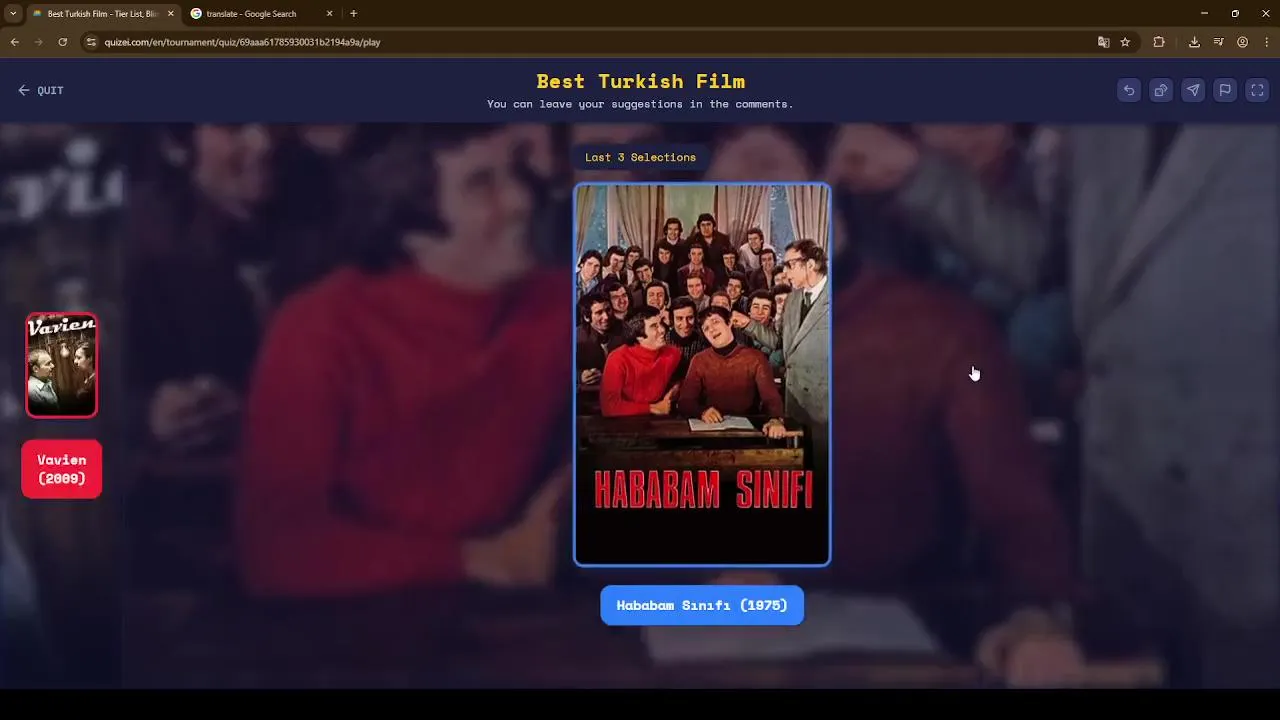Open a new browser tab
Viewport: 1280px width, 720px height.
353,14
